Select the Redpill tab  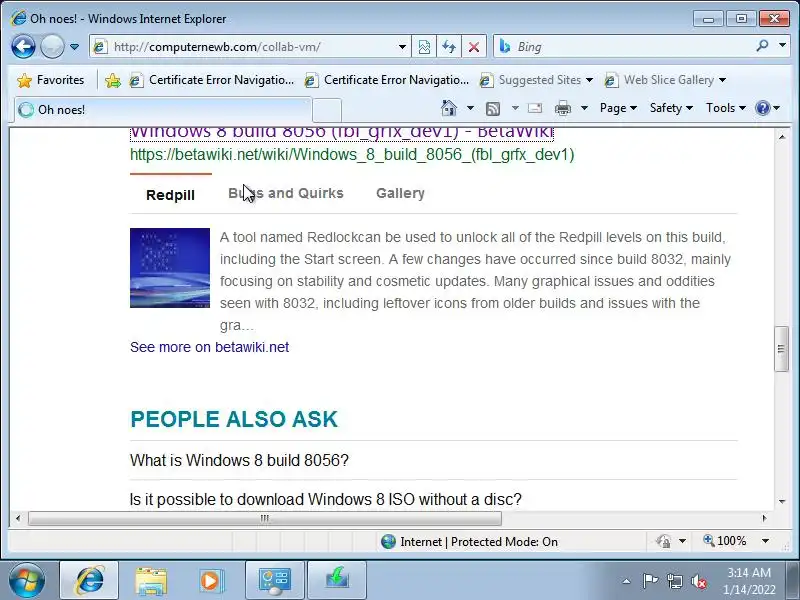coord(170,195)
